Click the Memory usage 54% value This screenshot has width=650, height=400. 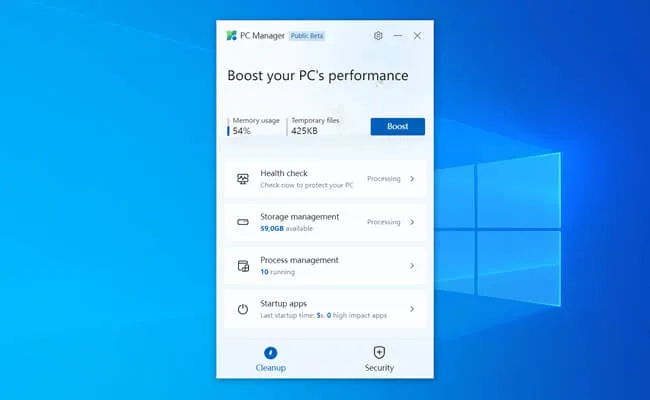(241, 131)
